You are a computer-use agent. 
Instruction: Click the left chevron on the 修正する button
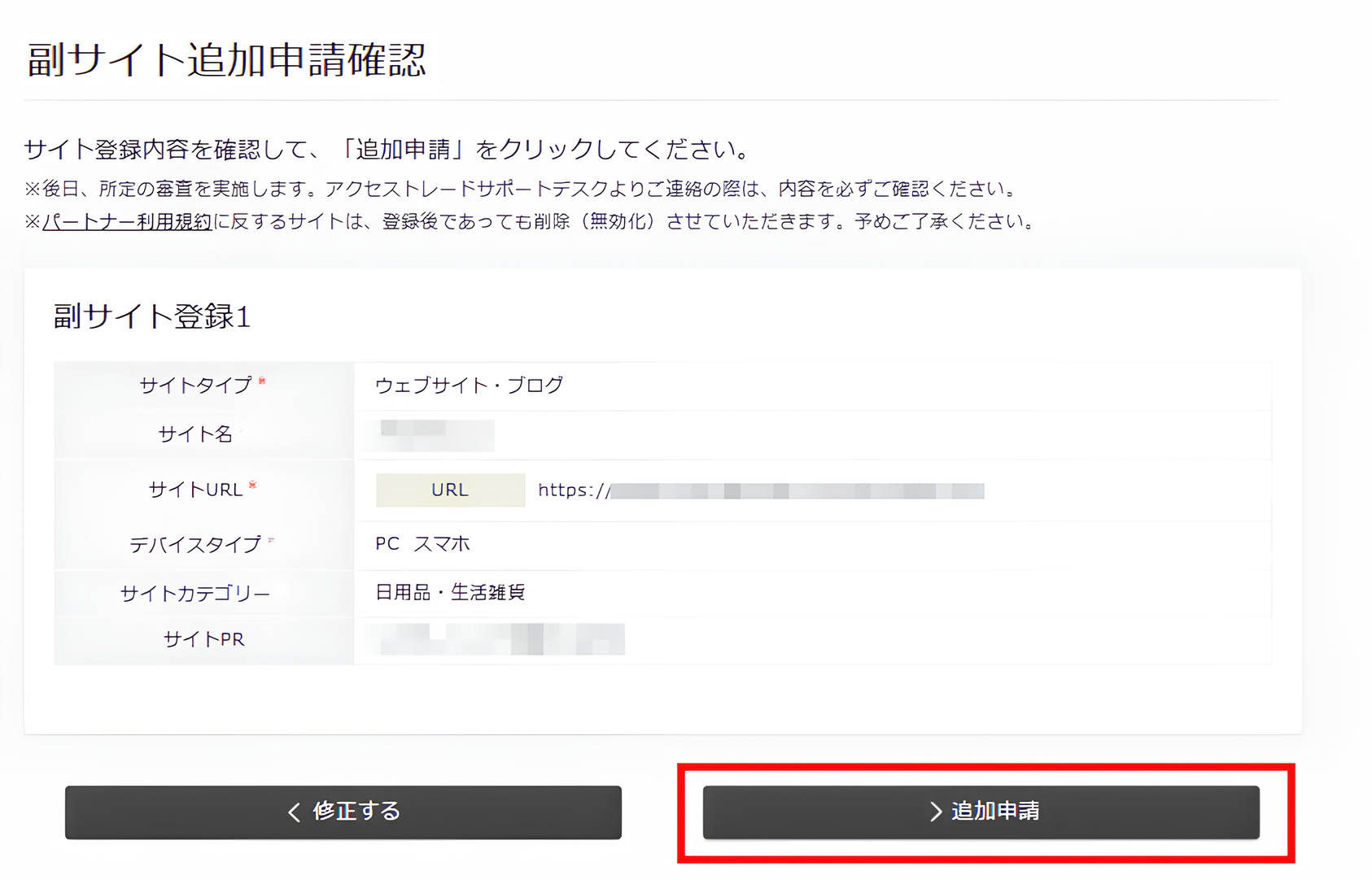click(293, 812)
